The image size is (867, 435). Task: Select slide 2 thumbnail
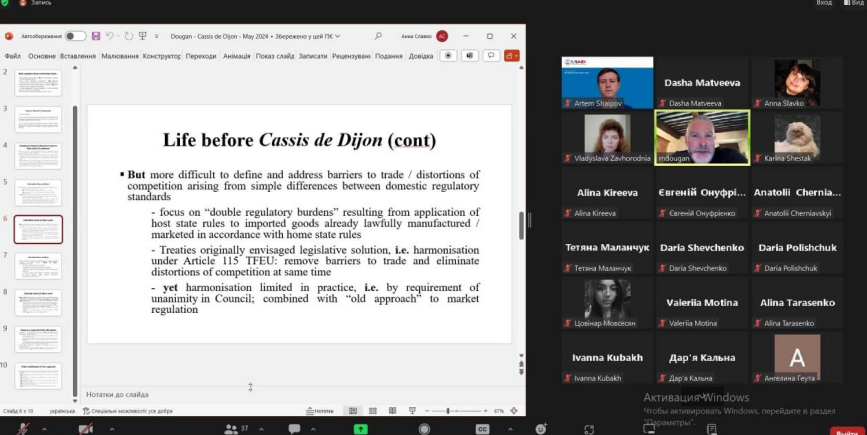coord(38,83)
